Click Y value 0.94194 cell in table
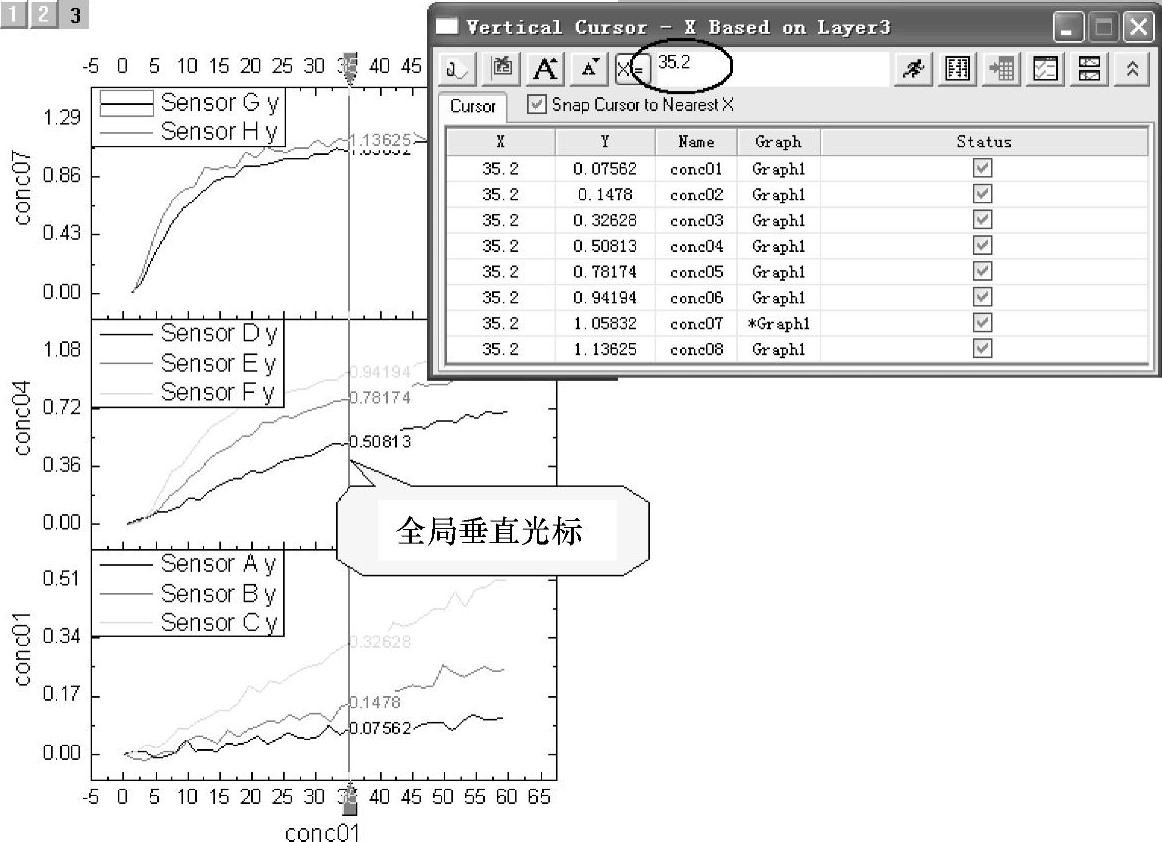This screenshot has height=842, width=1162. click(x=605, y=298)
